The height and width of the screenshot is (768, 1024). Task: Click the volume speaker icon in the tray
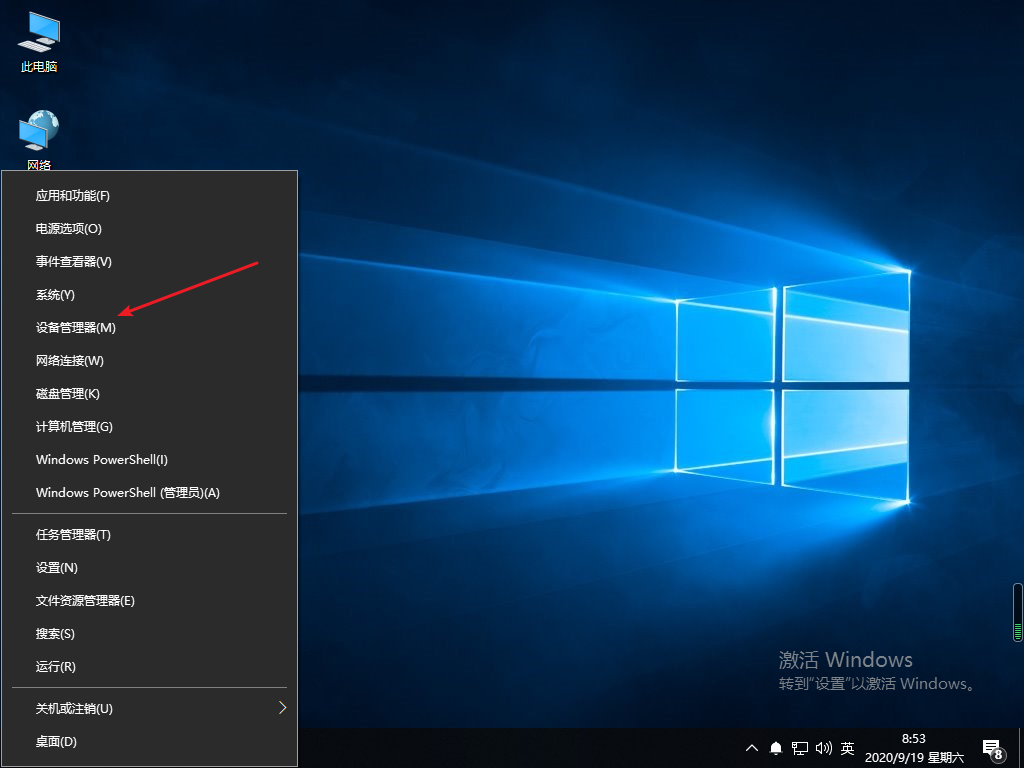[x=822, y=748]
